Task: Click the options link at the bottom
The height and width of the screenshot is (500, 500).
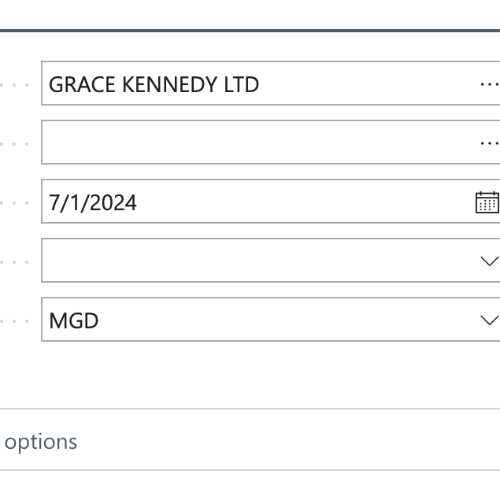Action: click(x=41, y=443)
